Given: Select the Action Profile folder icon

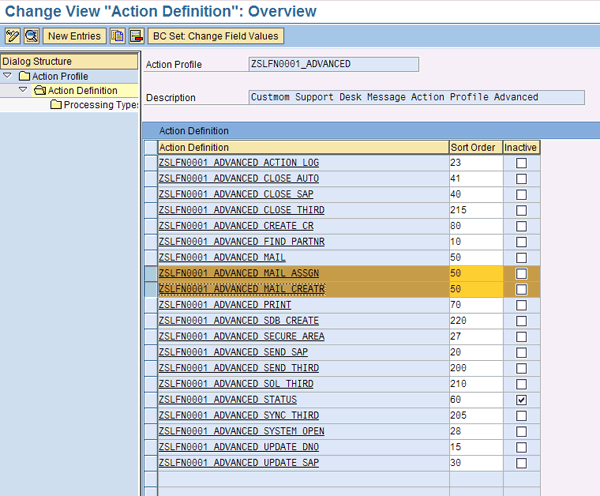Looking at the screenshot, I should (24, 76).
